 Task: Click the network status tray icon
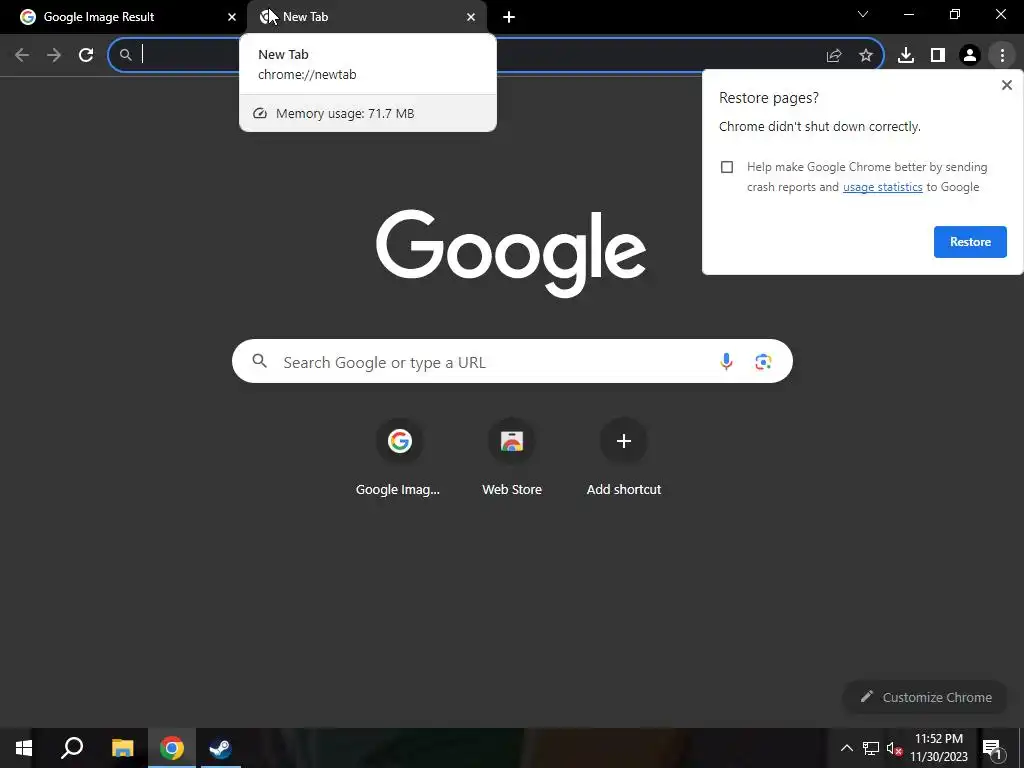[x=871, y=748]
